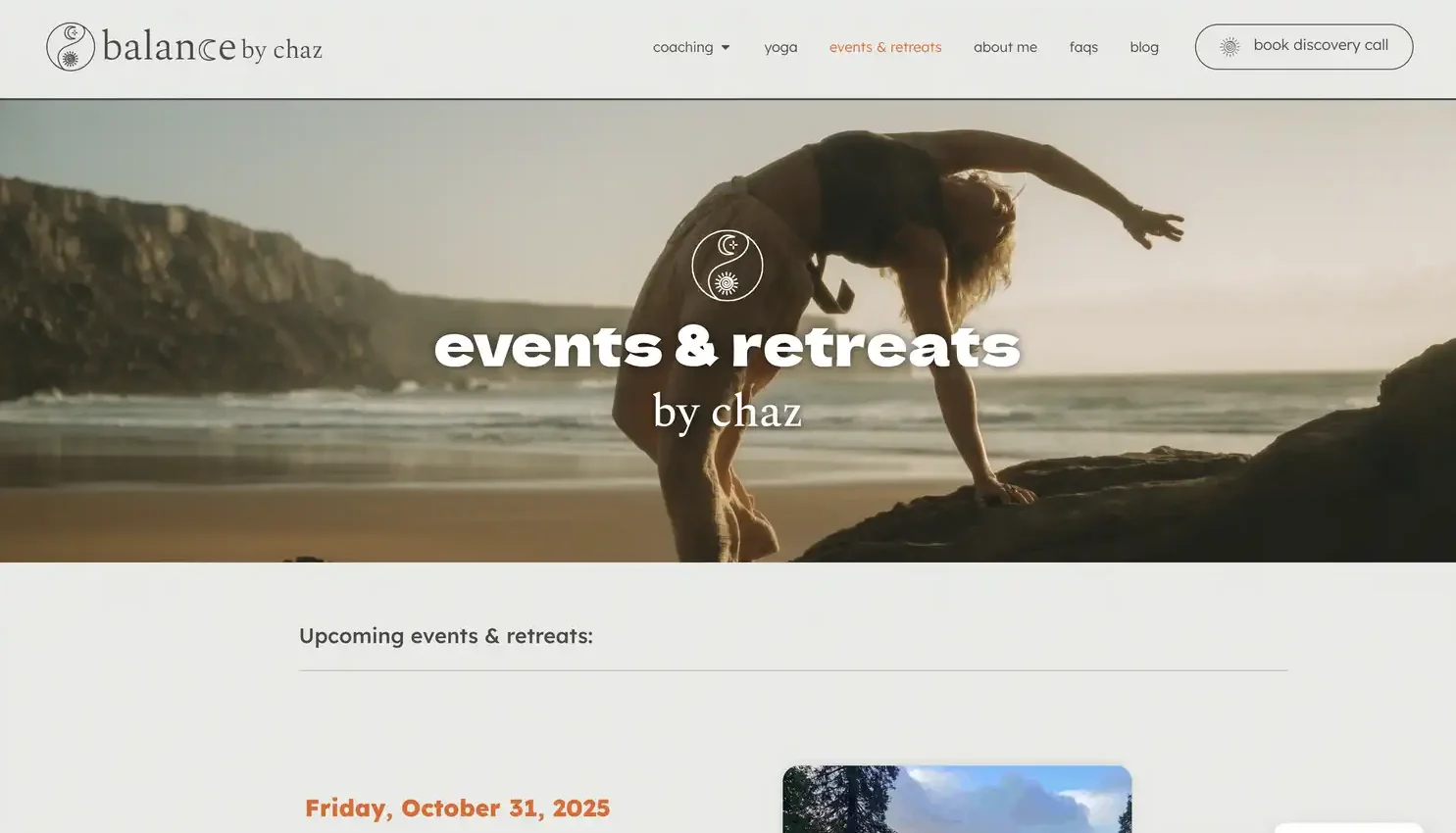Visit the faqs page
This screenshot has width=1456, height=833.
click(1083, 47)
